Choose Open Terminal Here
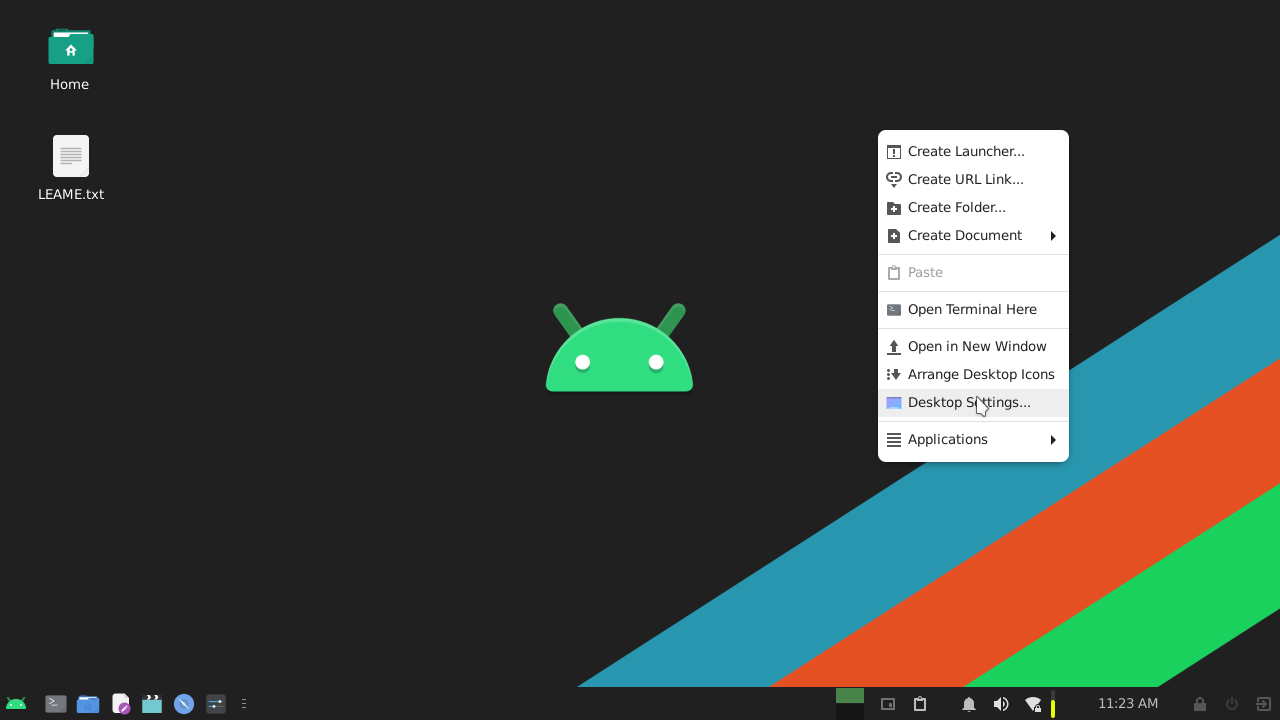This screenshot has width=1280, height=720. (x=973, y=309)
